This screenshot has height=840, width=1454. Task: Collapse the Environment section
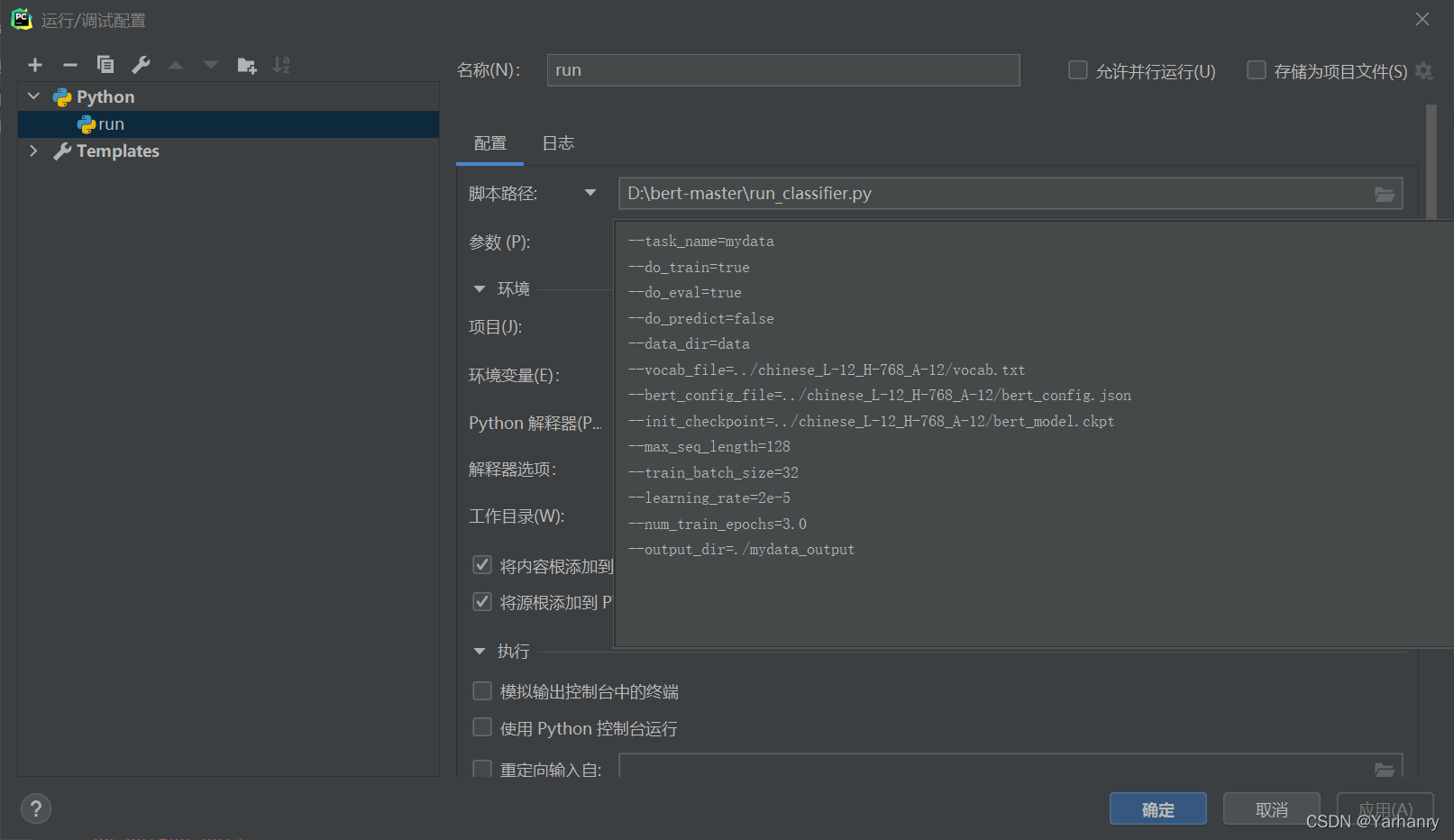480,289
